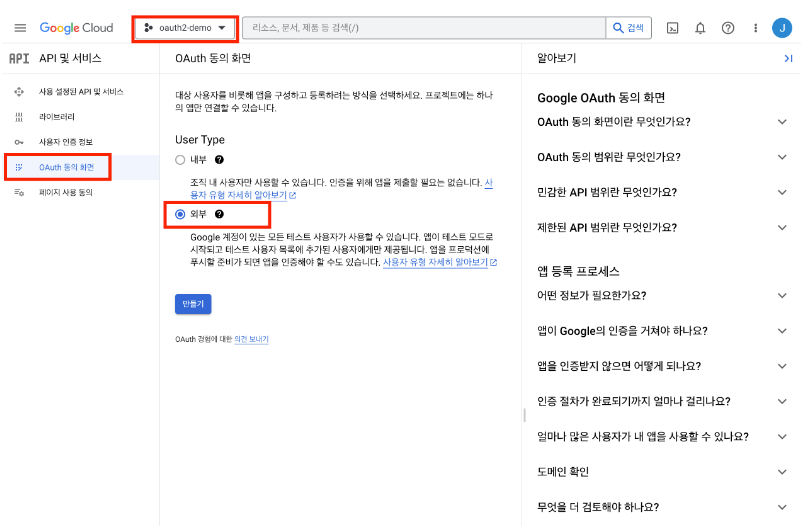
Task: Open the three-dot settings menu
Action: pyautogui.click(x=756, y=28)
